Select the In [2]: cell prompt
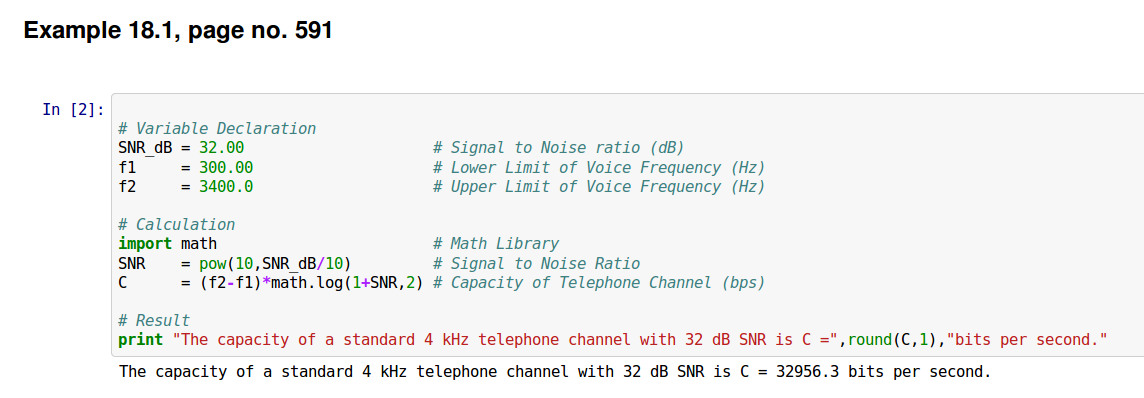This screenshot has height=398, width=1144. (x=73, y=110)
